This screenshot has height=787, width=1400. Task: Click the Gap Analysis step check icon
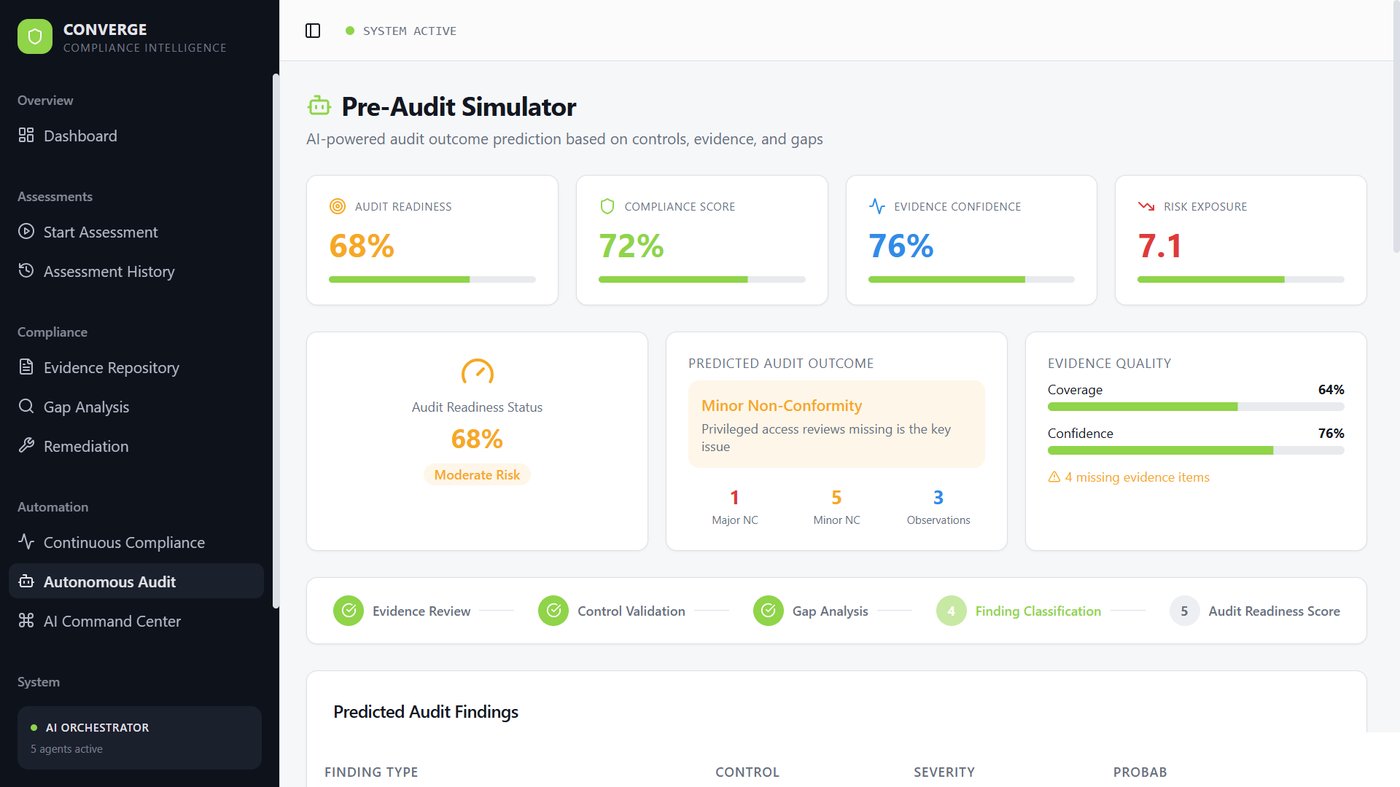click(x=768, y=610)
